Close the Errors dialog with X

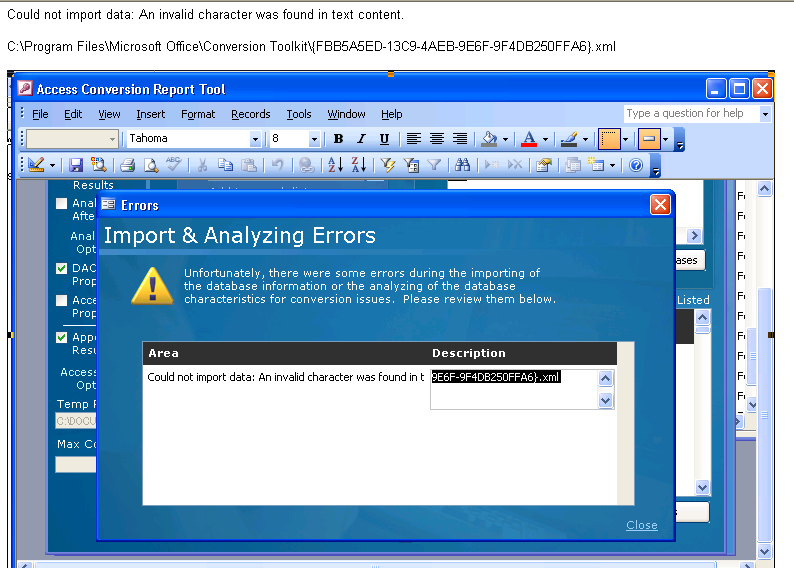click(x=660, y=205)
